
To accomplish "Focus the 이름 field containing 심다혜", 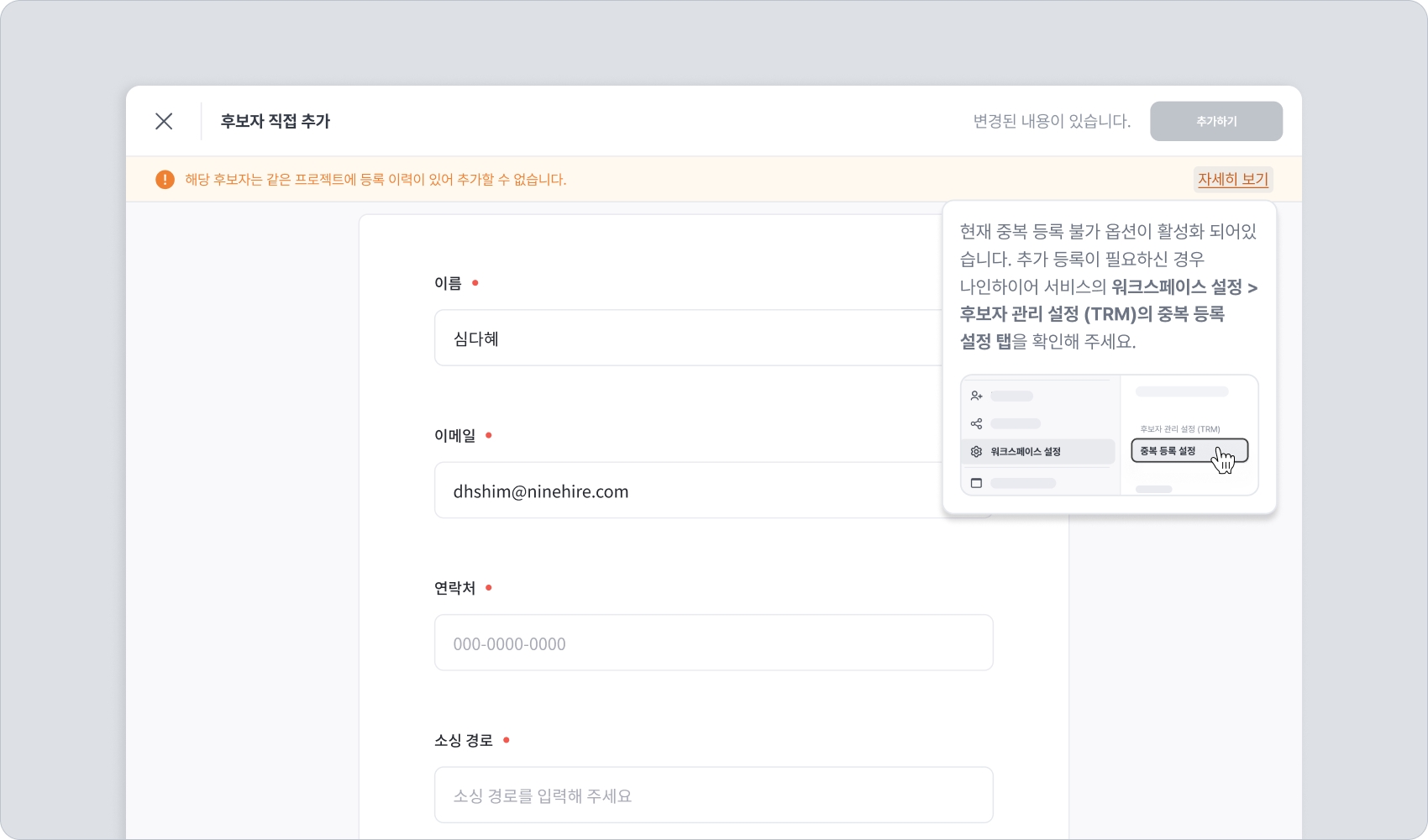I will point(689,339).
